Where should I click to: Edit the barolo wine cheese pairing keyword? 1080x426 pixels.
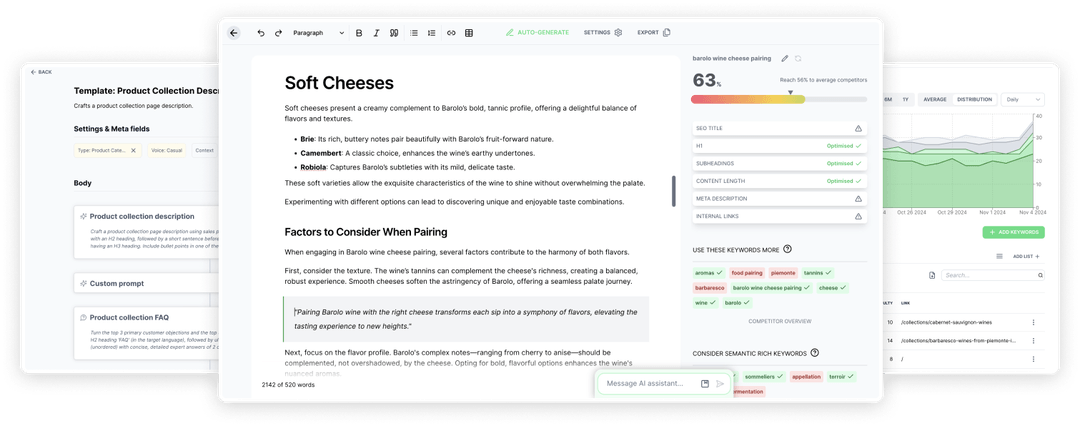pos(785,59)
